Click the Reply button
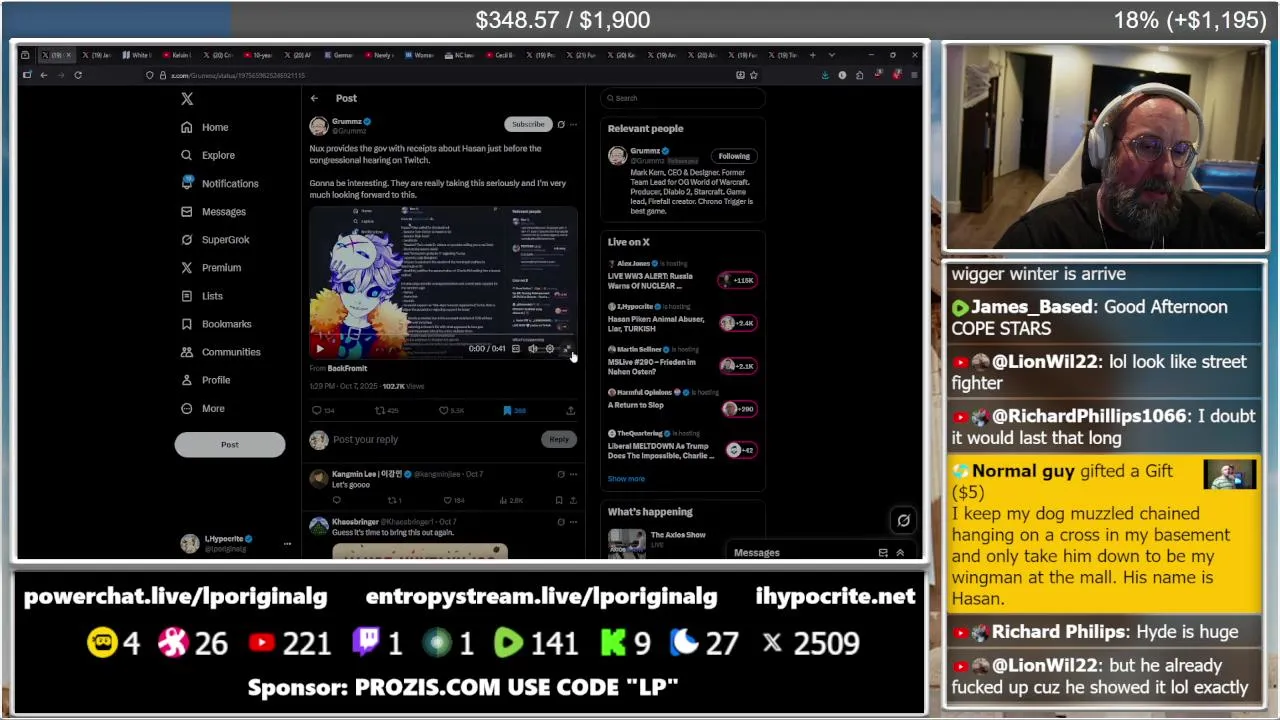1280x720 pixels. [x=559, y=439]
